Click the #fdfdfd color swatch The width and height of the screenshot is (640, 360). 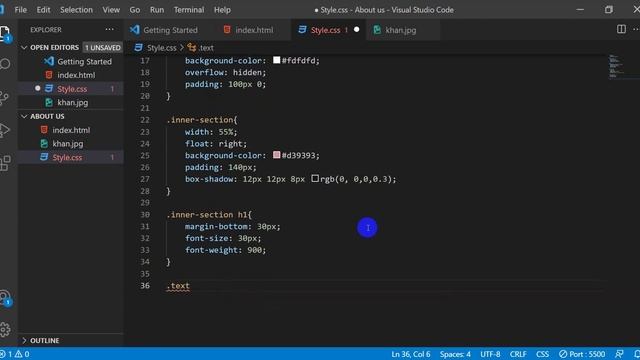click(x=276, y=60)
